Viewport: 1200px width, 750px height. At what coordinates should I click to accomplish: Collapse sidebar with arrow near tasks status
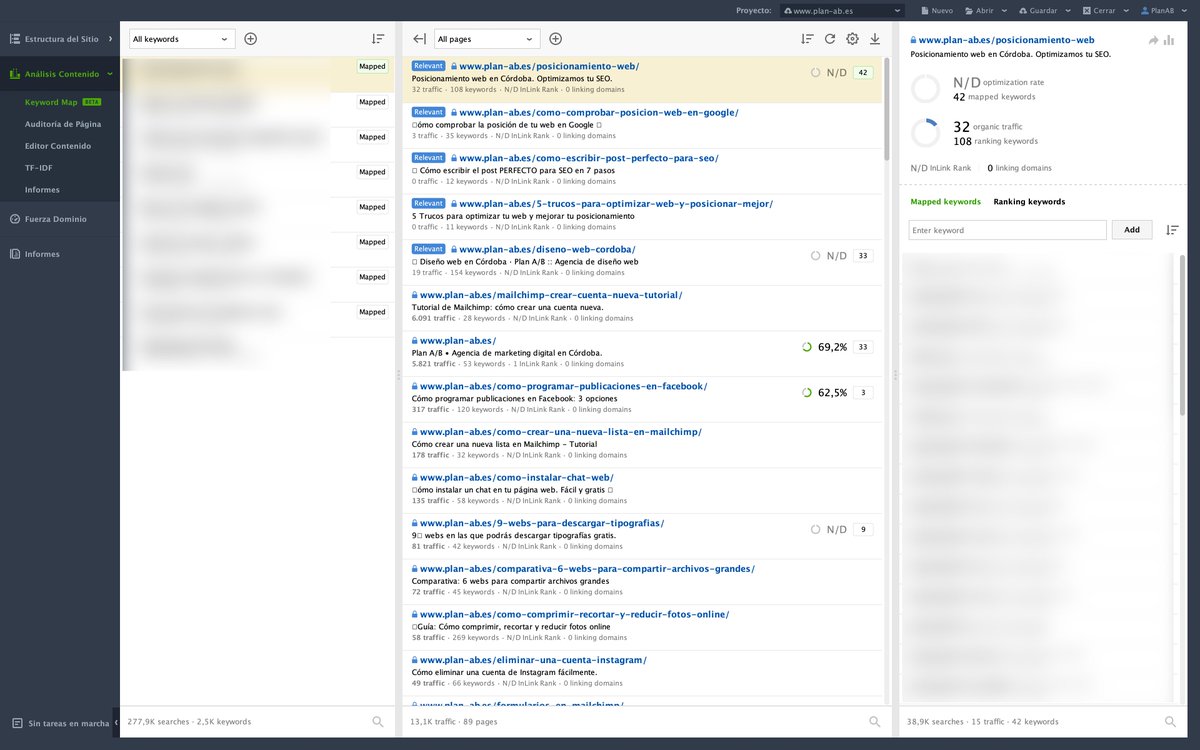116,722
